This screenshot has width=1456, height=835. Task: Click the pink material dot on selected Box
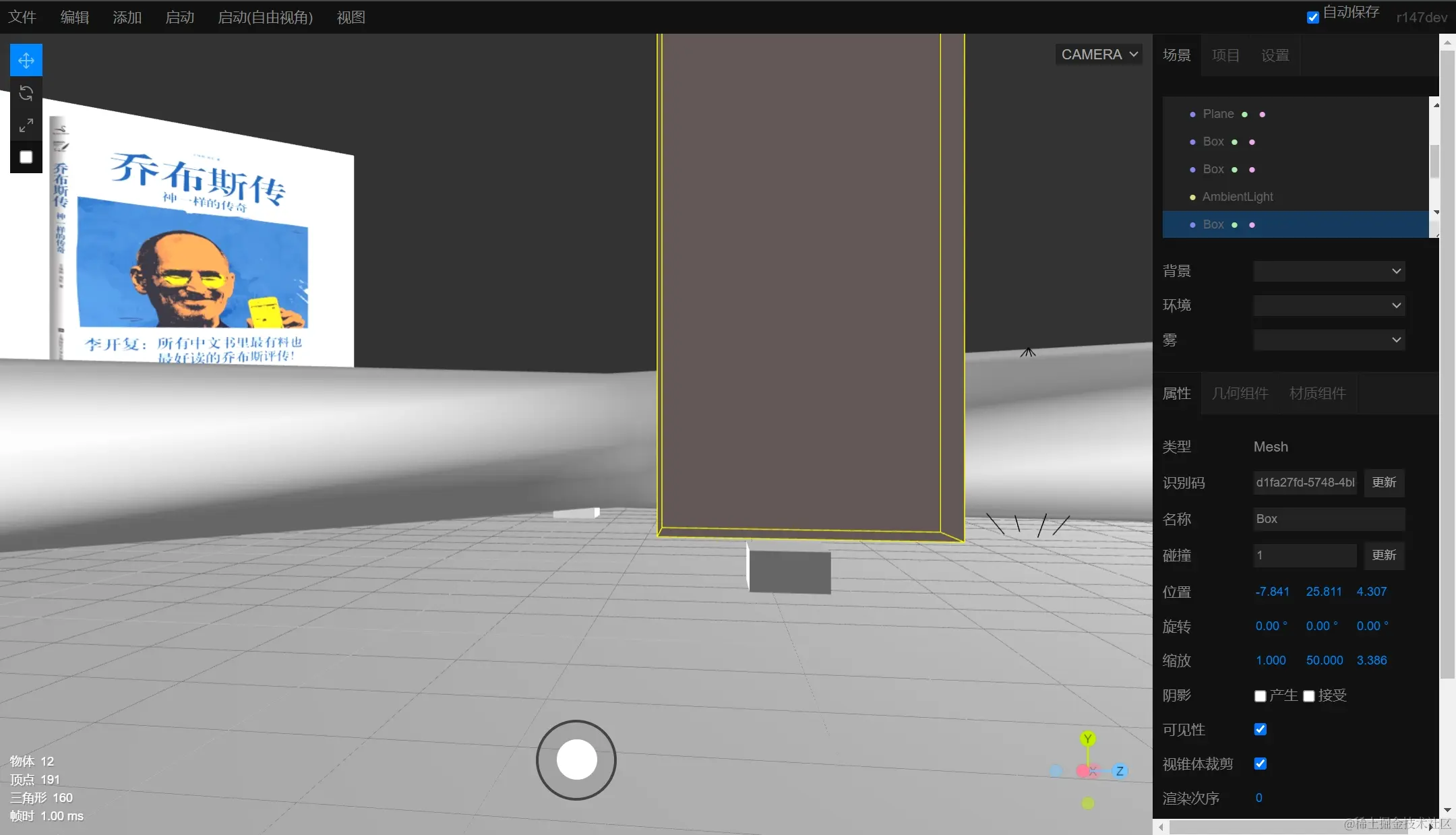(x=1252, y=225)
